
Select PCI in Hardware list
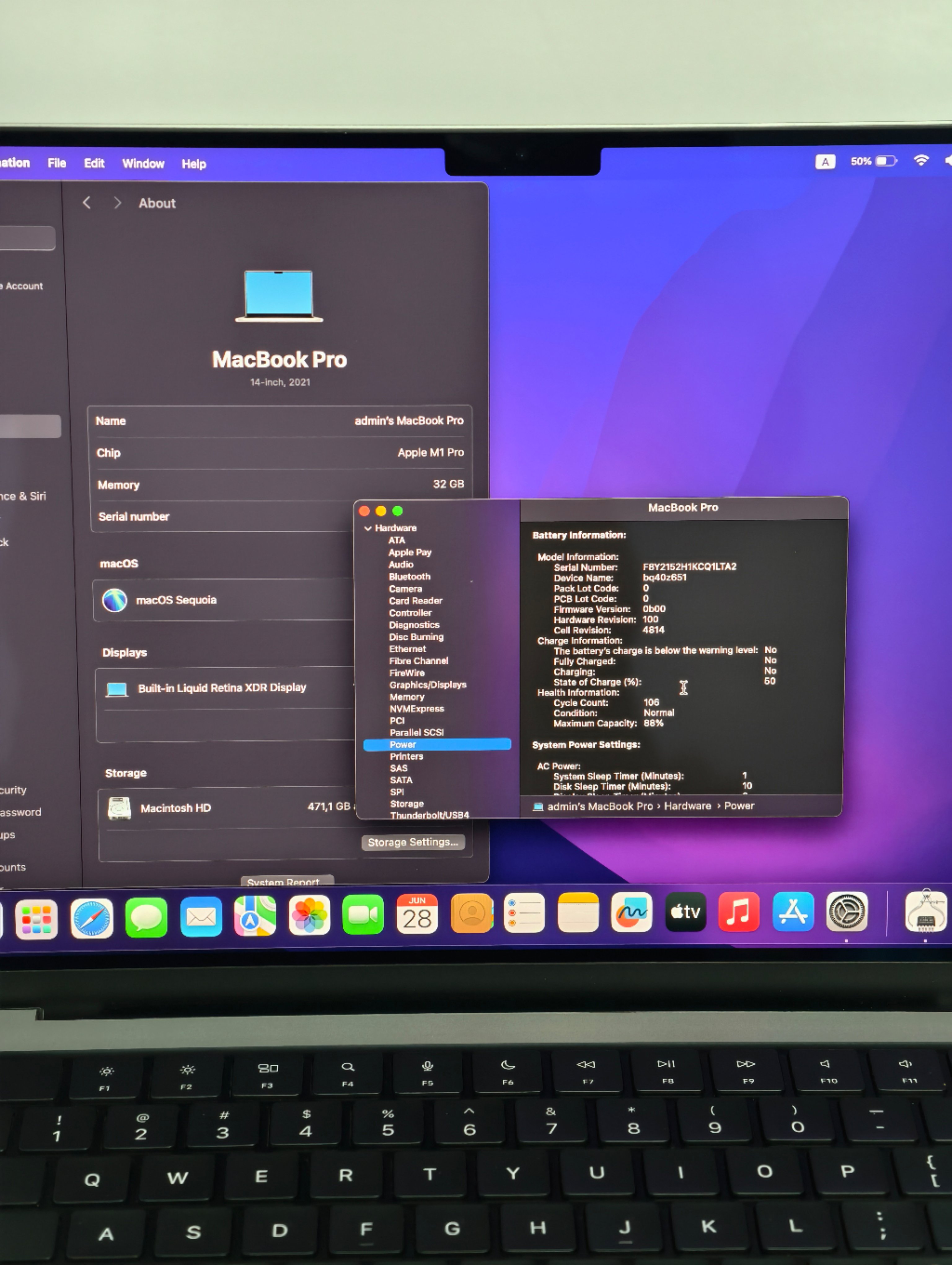pos(397,721)
